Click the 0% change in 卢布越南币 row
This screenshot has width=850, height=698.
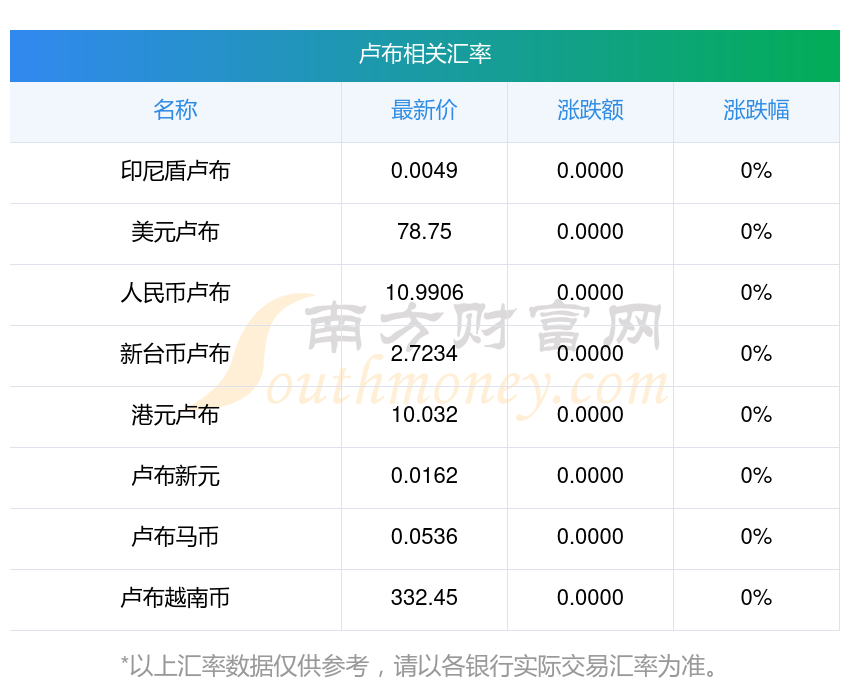click(756, 598)
